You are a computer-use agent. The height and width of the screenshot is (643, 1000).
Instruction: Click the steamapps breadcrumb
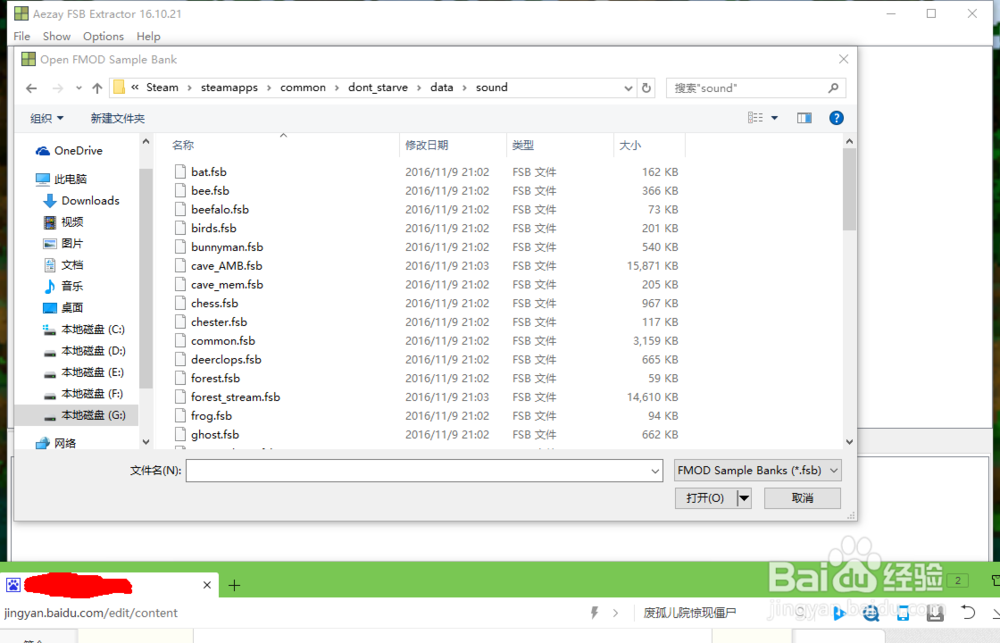click(x=230, y=87)
